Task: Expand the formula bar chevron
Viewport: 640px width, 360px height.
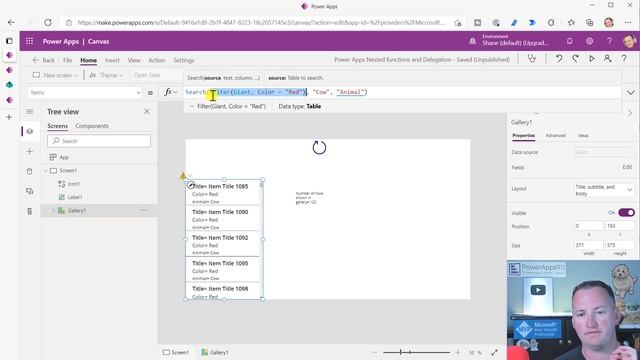Action: click(x=631, y=93)
